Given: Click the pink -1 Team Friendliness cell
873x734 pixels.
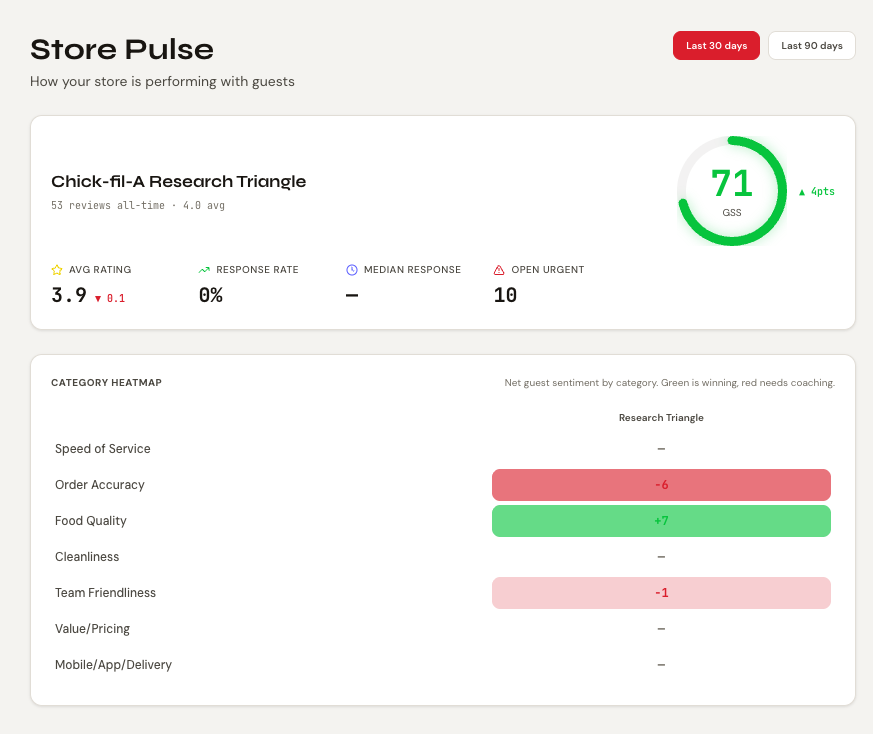Looking at the screenshot, I should 661,593.
